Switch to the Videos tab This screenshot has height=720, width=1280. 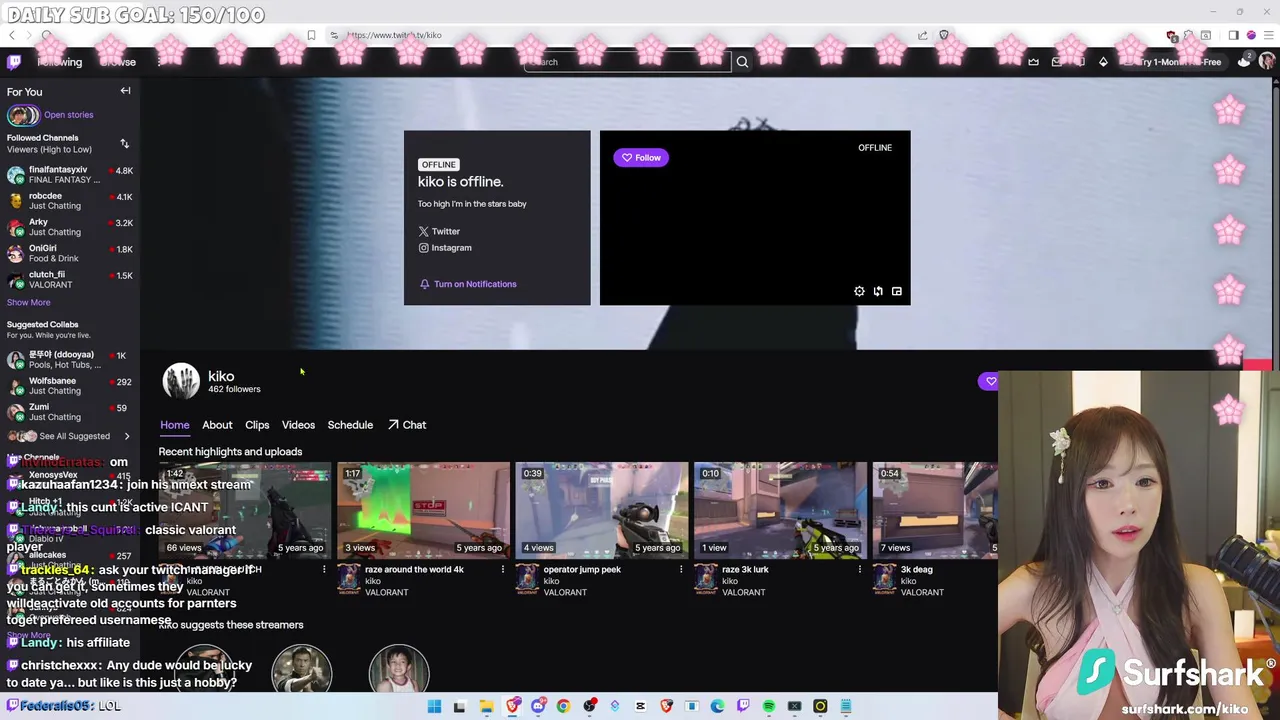pyautogui.click(x=298, y=425)
